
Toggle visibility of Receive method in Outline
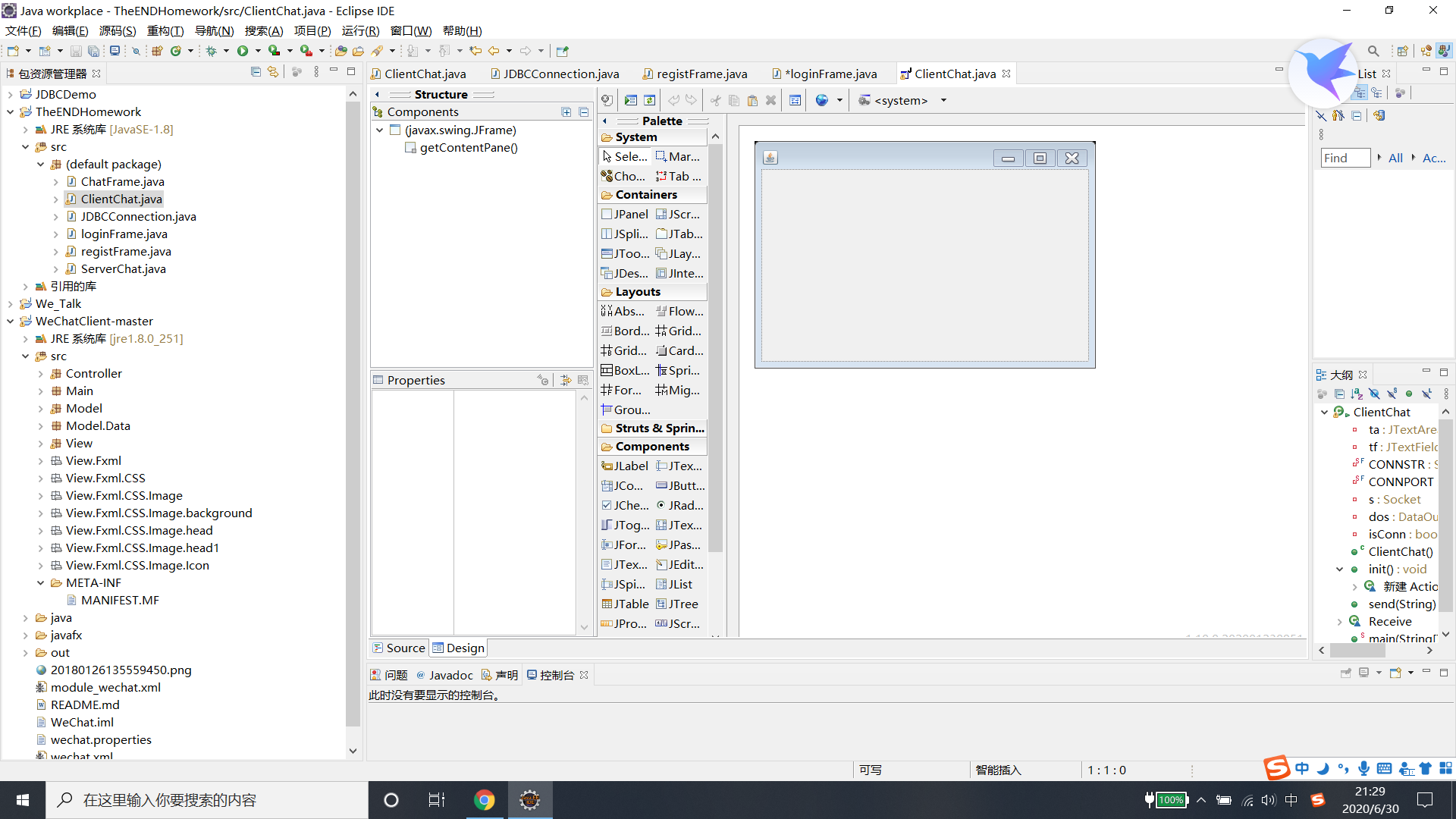[x=1339, y=621]
